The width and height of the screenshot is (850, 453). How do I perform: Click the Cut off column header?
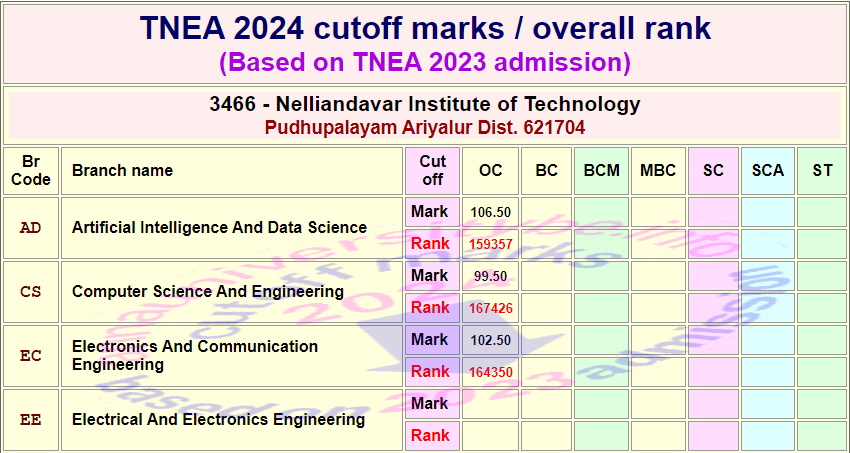pos(432,171)
